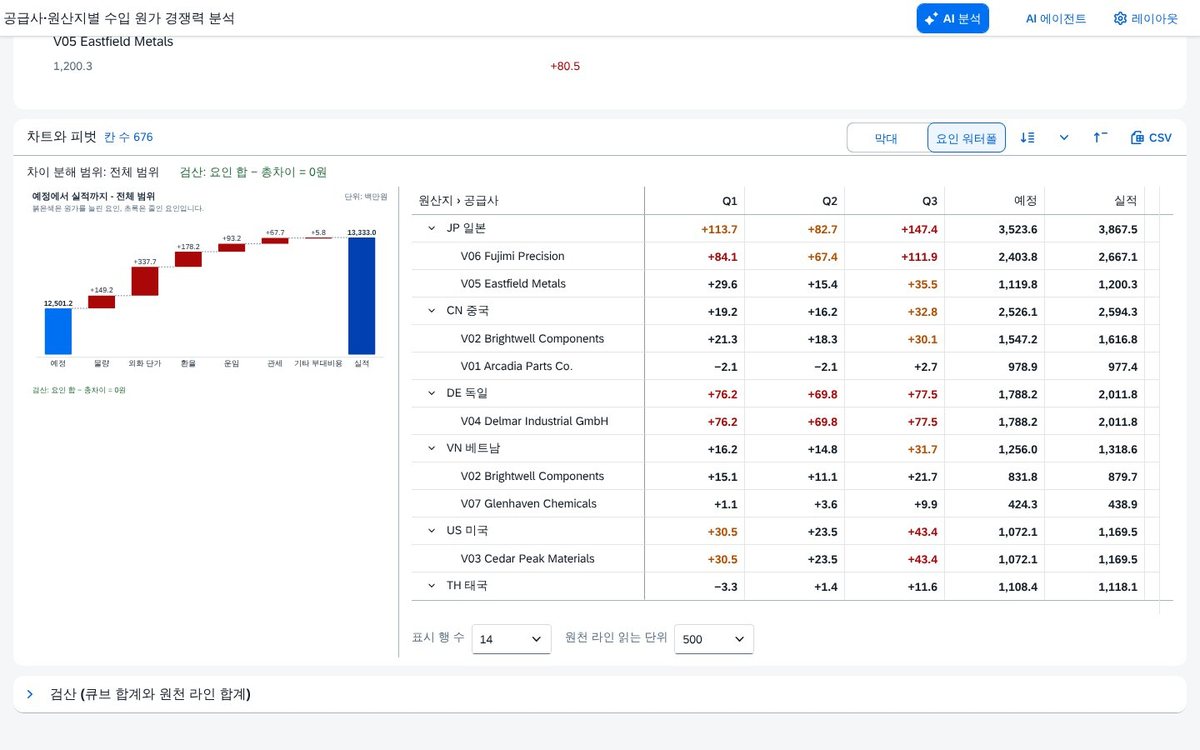
Task: Click the Q1 column header
Action: click(695, 200)
